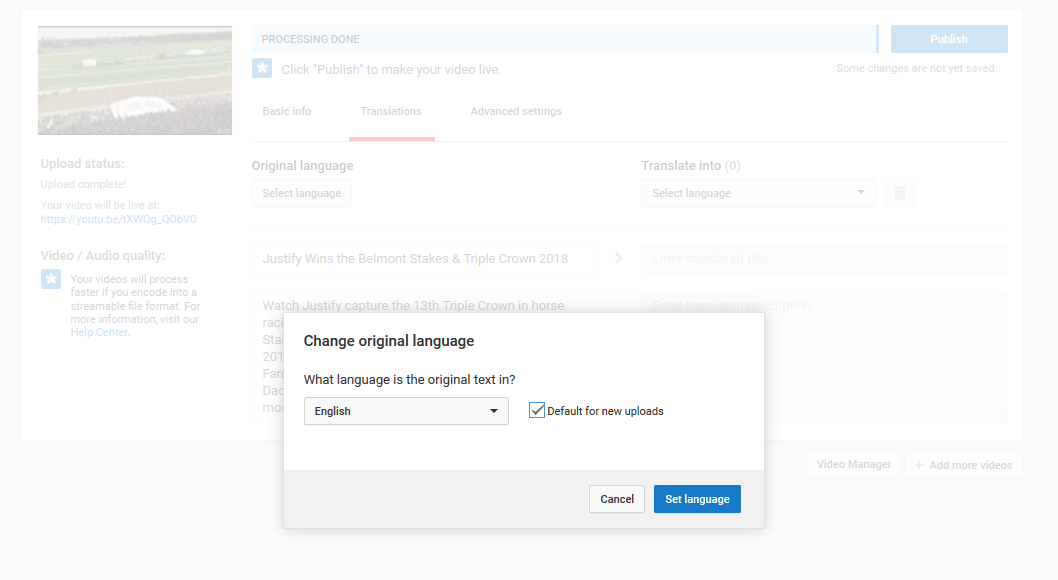Select the Translations tab

391,111
